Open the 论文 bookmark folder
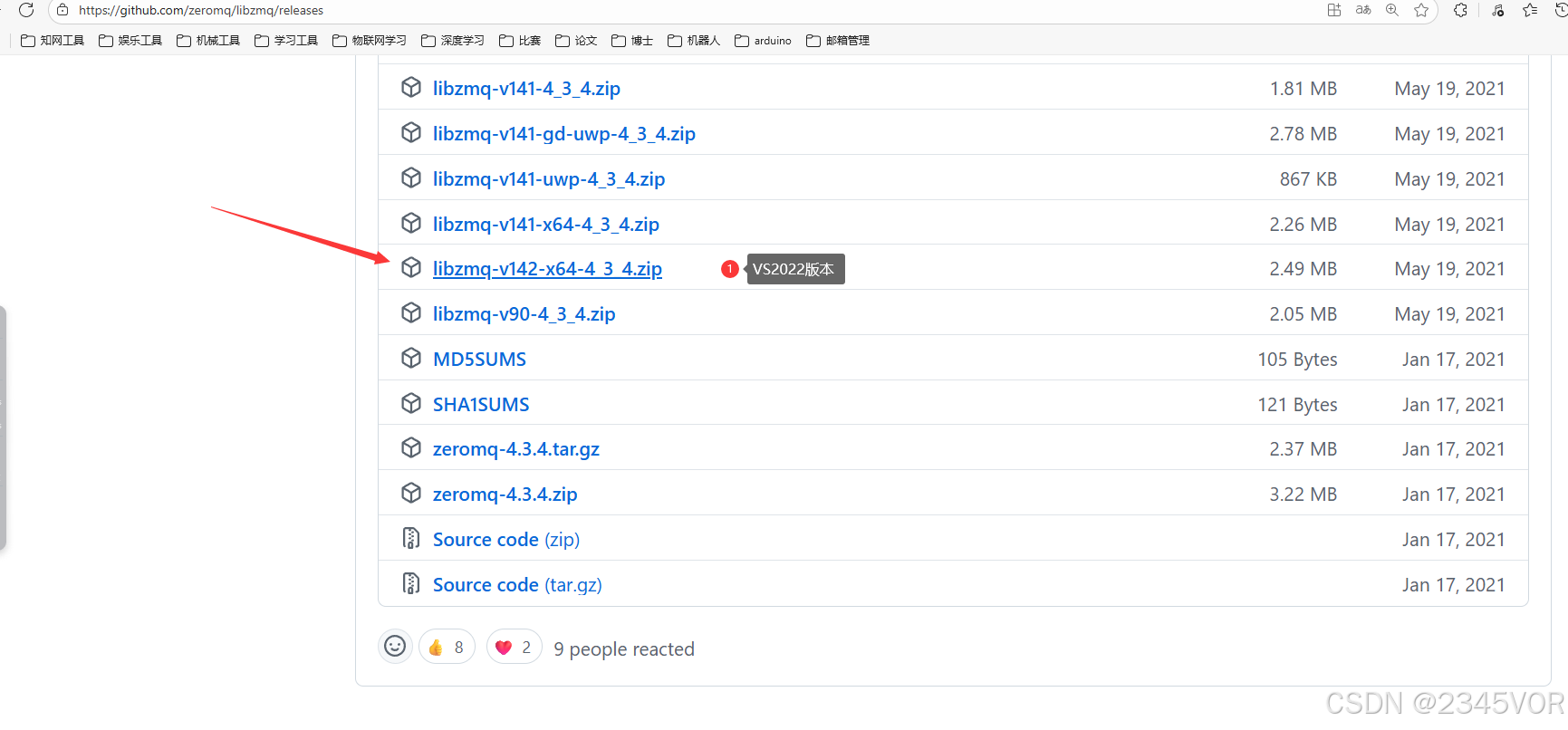 (576, 41)
